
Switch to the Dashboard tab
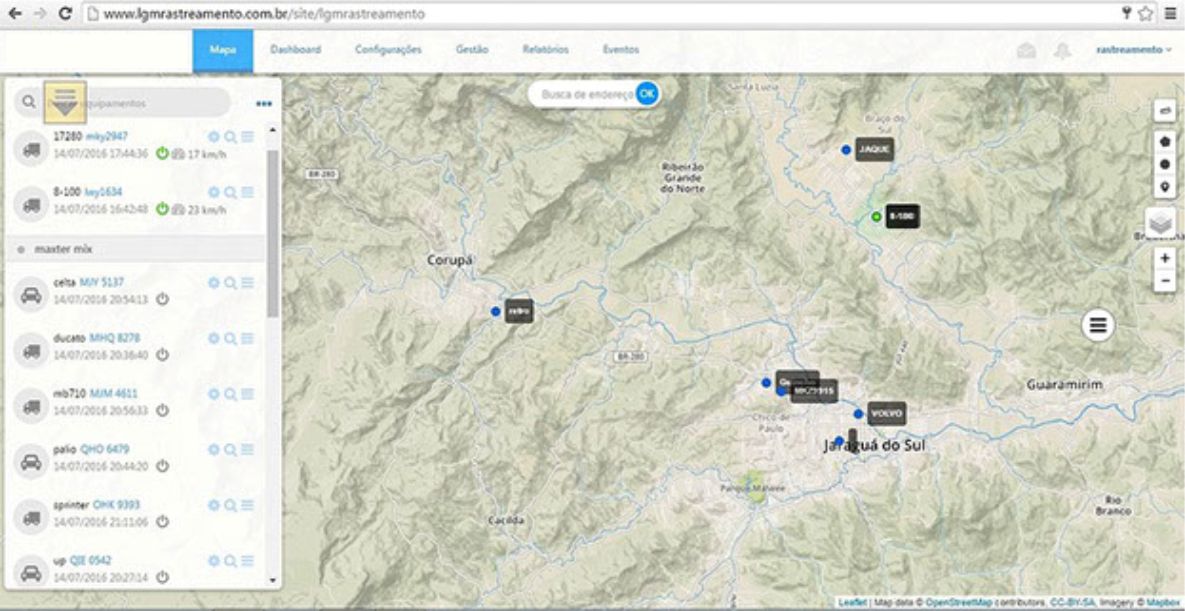295,50
